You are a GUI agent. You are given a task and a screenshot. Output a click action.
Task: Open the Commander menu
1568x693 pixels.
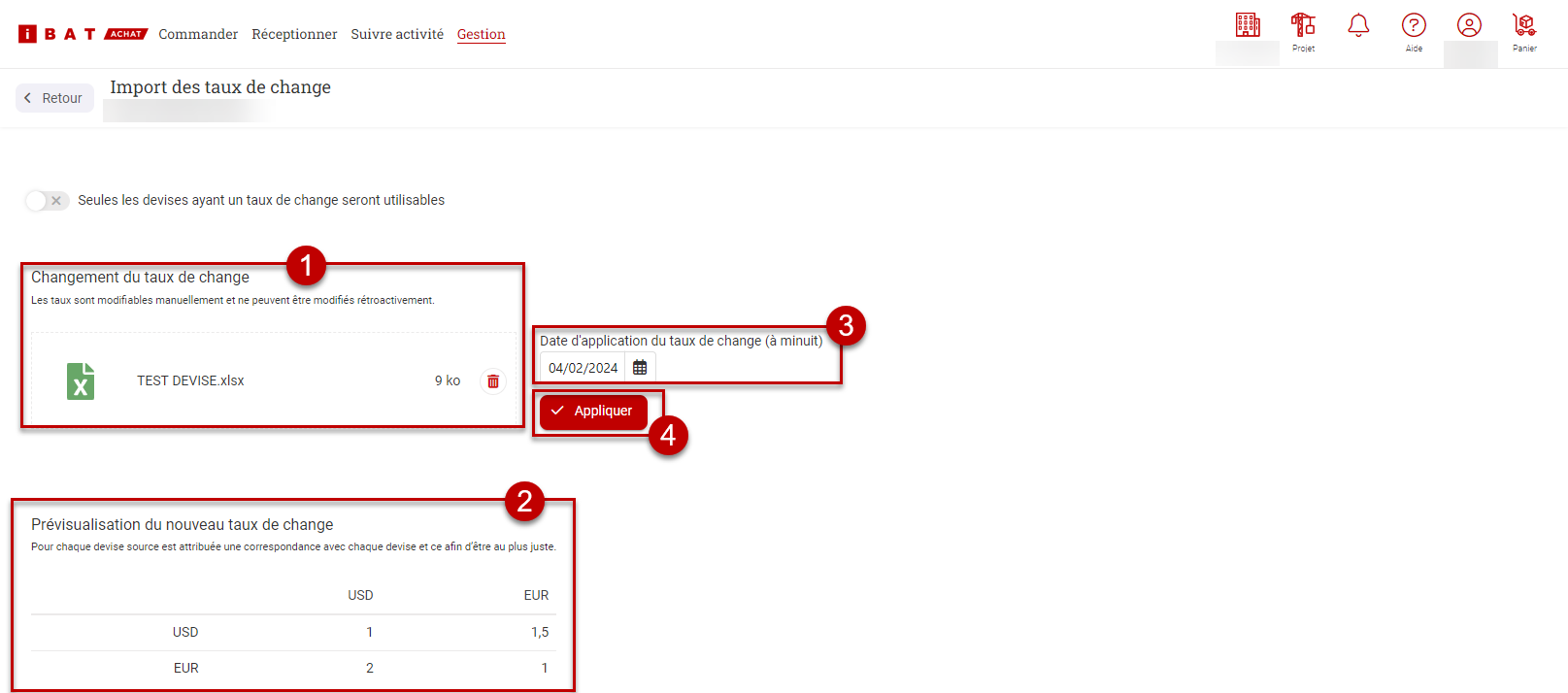(x=198, y=34)
